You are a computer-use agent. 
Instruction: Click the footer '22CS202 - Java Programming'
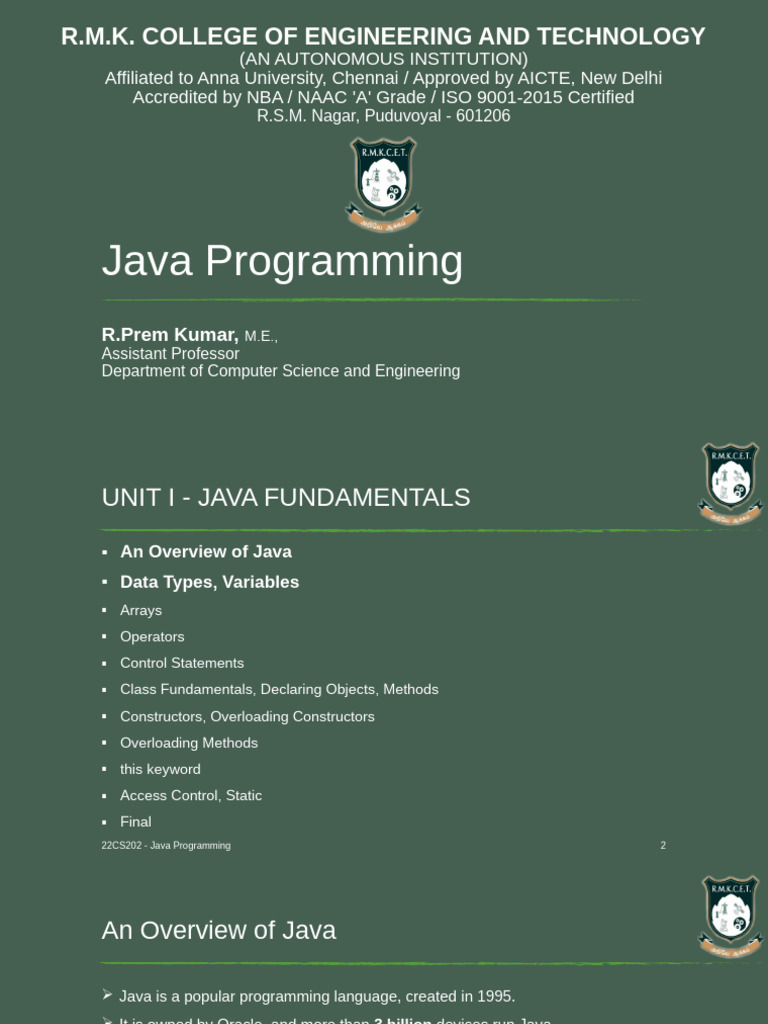tap(166, 846)
